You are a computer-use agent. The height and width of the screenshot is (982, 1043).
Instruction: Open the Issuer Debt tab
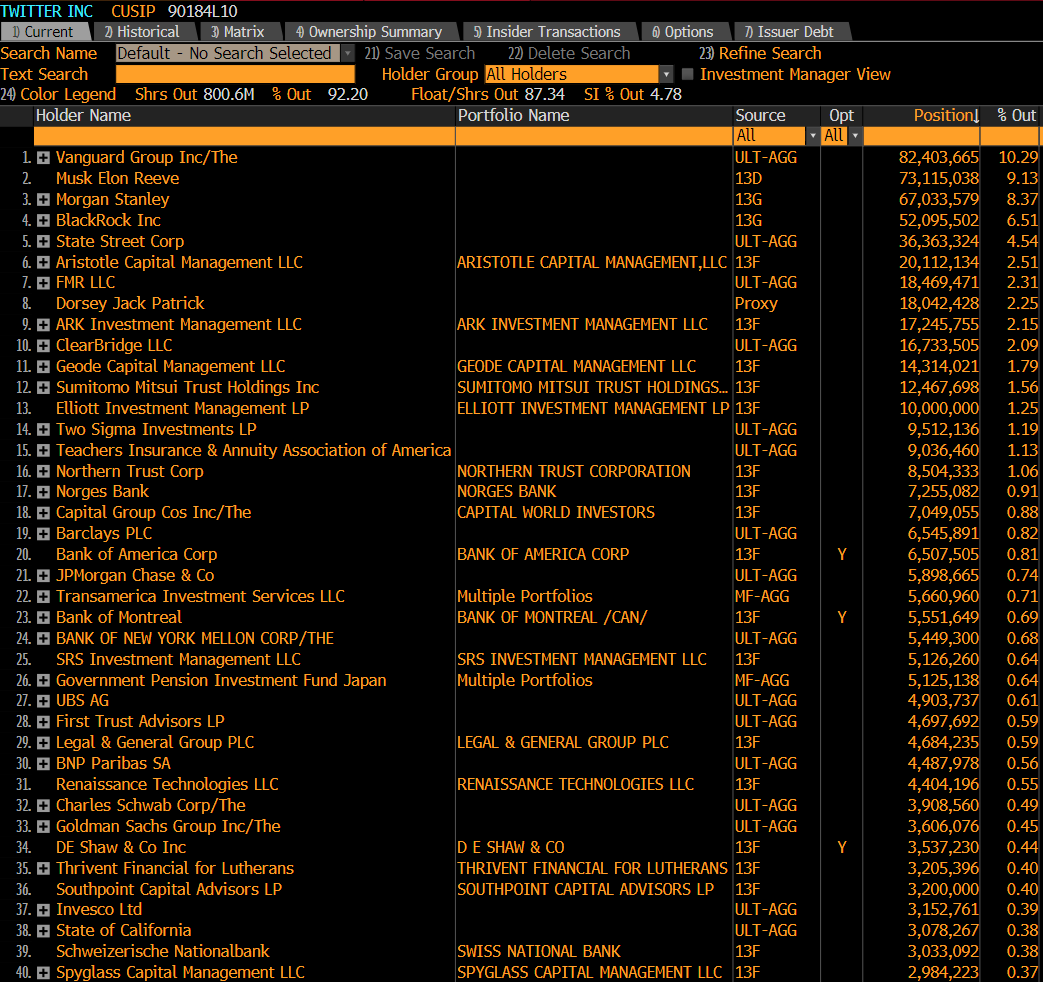pos(790,32)
